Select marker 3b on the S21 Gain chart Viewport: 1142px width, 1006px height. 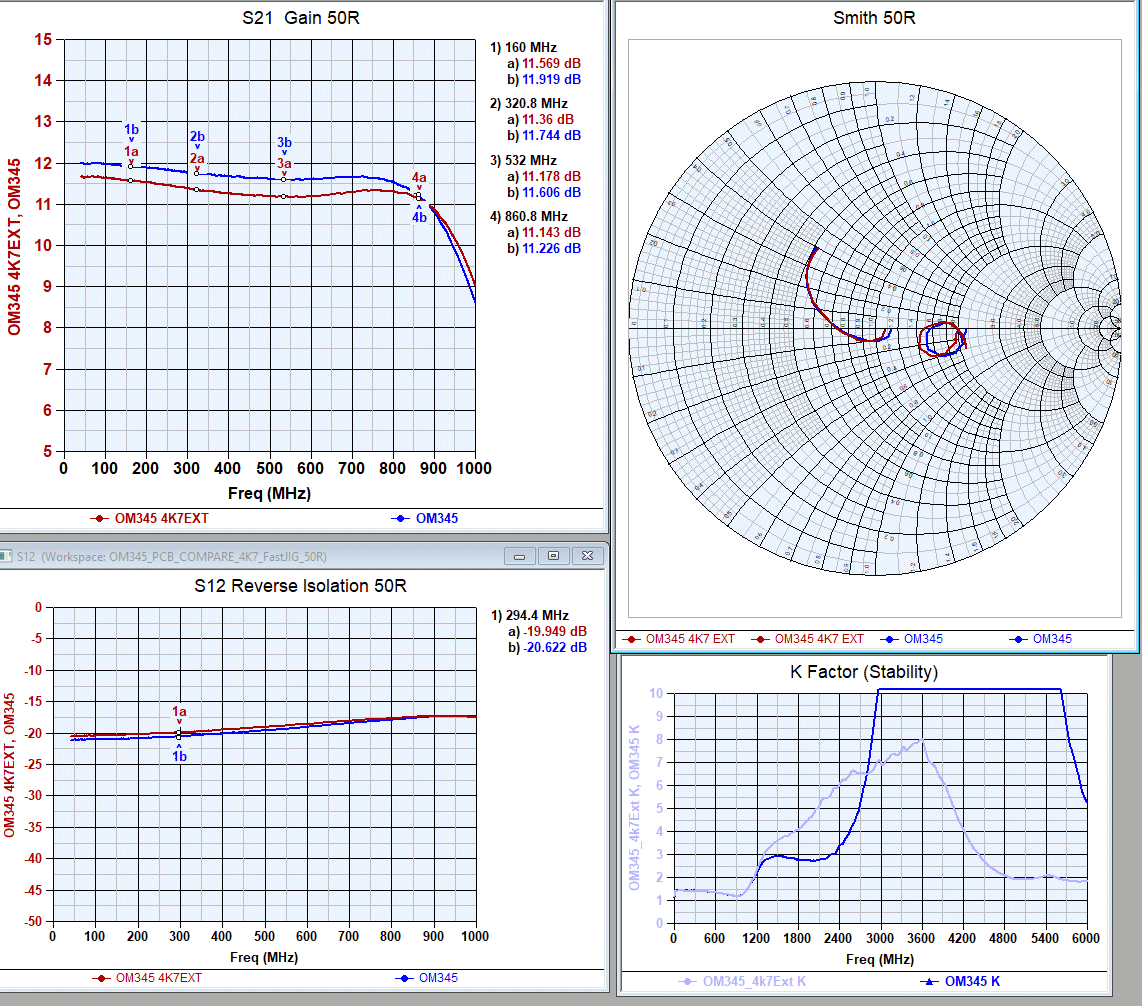pyautogui.click(x=284, y=143)
